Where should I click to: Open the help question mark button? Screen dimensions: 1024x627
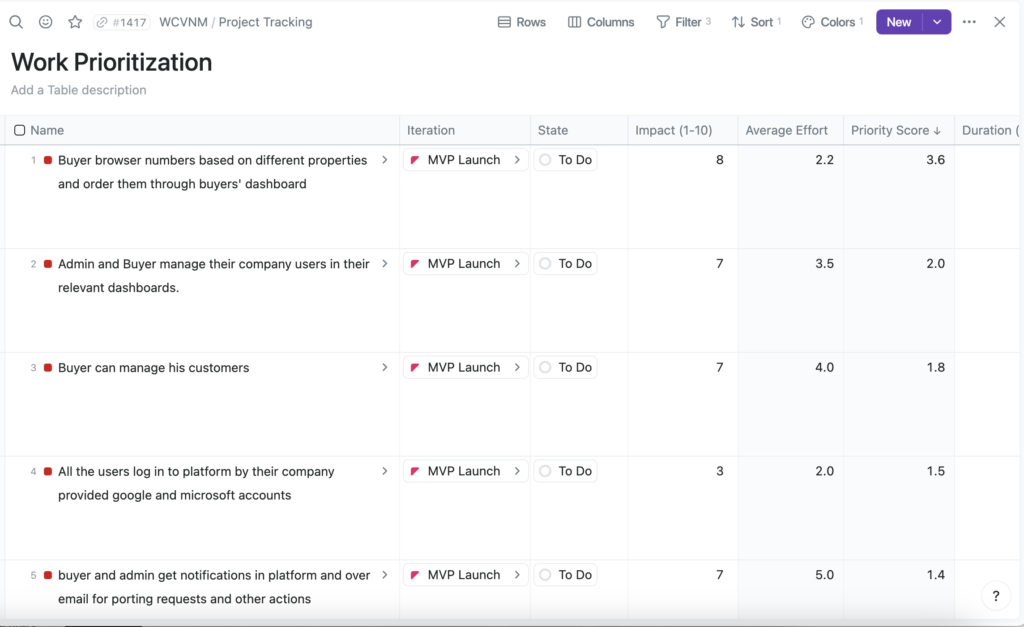pyautogui.click(x=996, y=596)
